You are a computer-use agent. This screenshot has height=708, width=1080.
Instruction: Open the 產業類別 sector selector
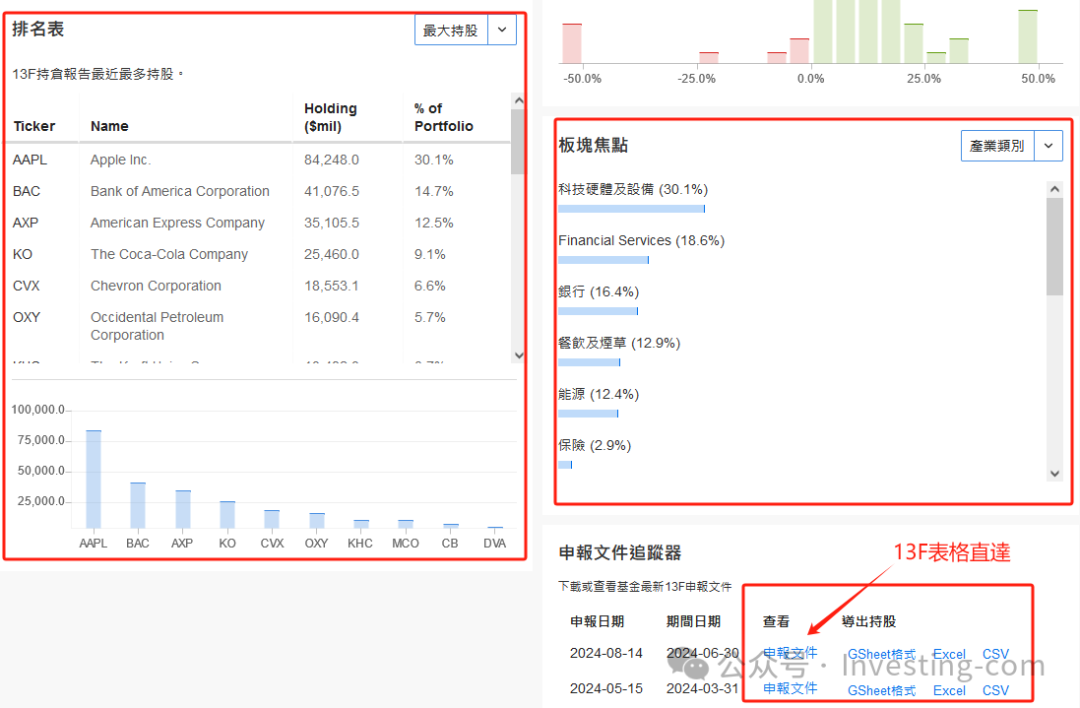[x=997, y=146]
